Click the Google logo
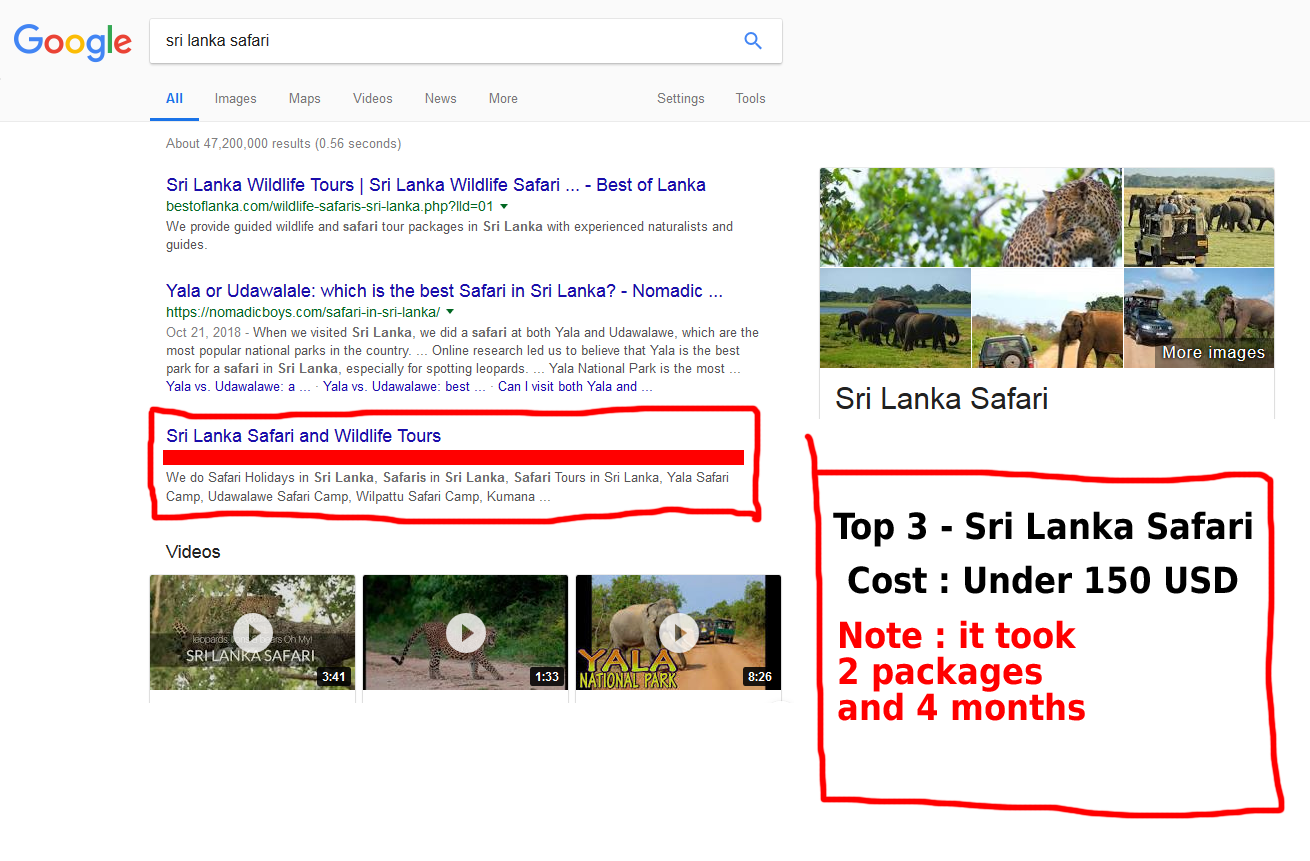This screenshot has height=861, width=1310. pos(72,42)
